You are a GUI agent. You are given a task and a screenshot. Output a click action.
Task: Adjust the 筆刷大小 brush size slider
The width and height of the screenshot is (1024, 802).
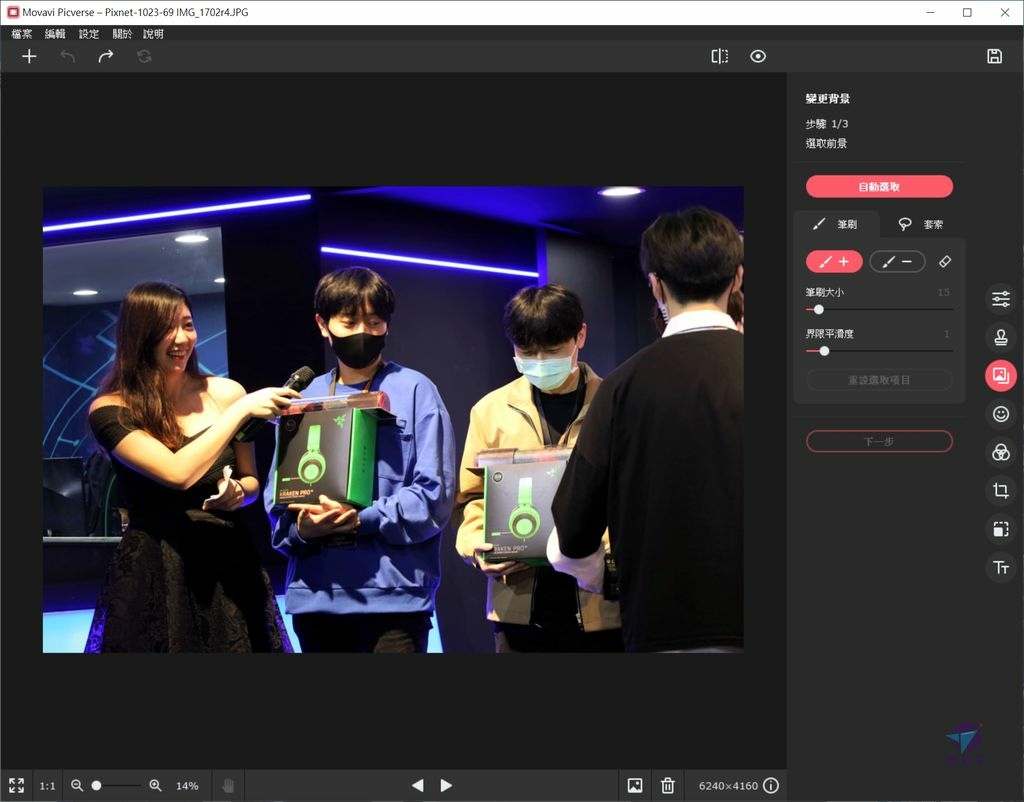coord(879,310)
